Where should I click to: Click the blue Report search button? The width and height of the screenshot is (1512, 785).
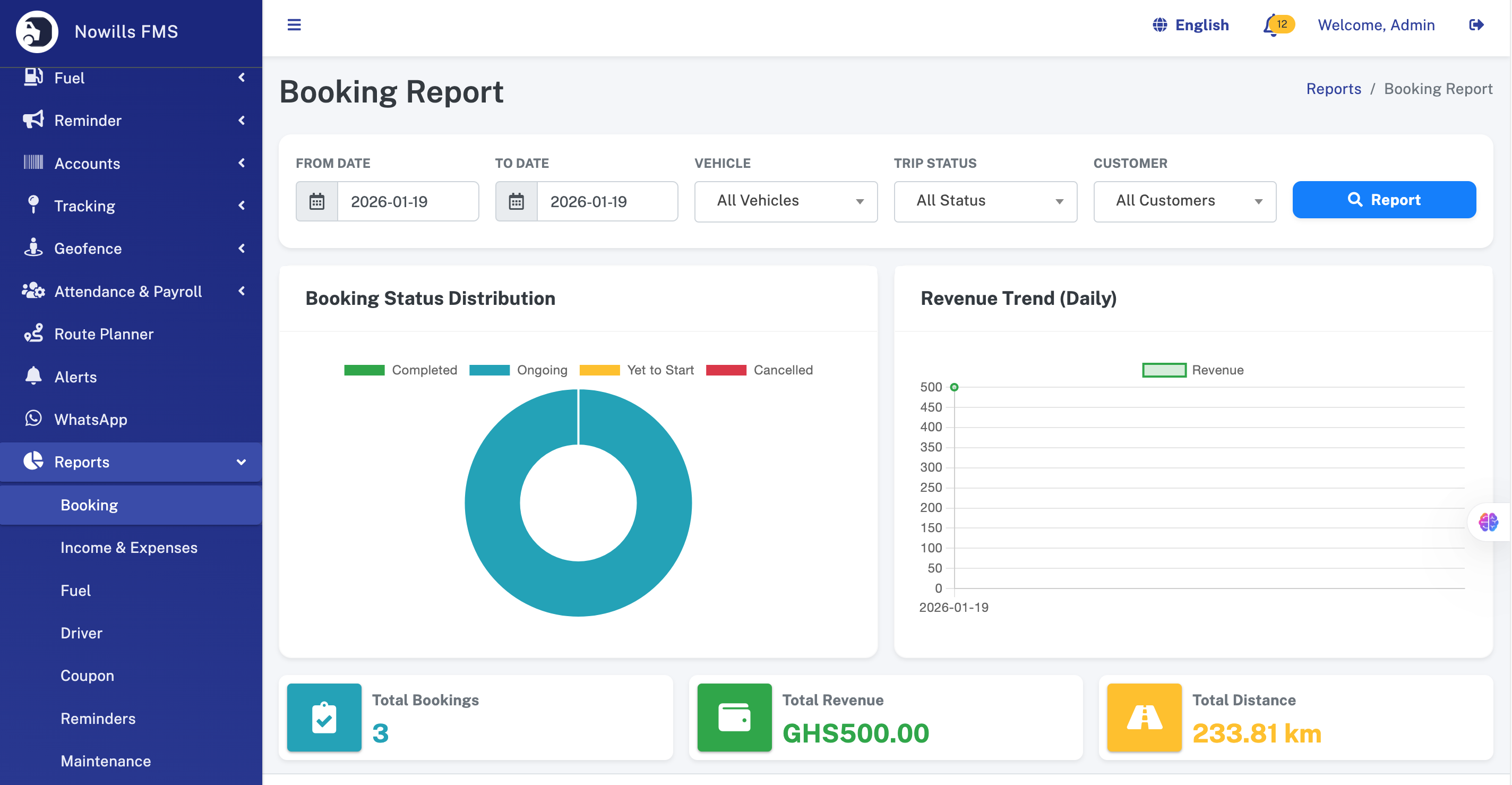coord(1384,200)
